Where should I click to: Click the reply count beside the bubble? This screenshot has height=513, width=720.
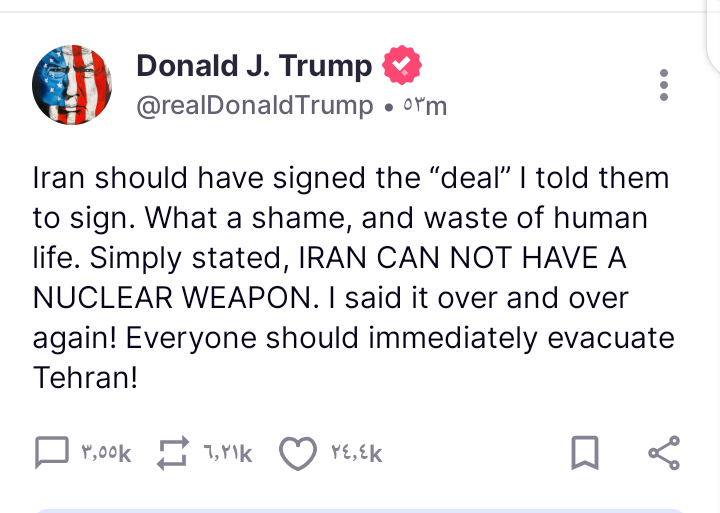click(106, 453)
